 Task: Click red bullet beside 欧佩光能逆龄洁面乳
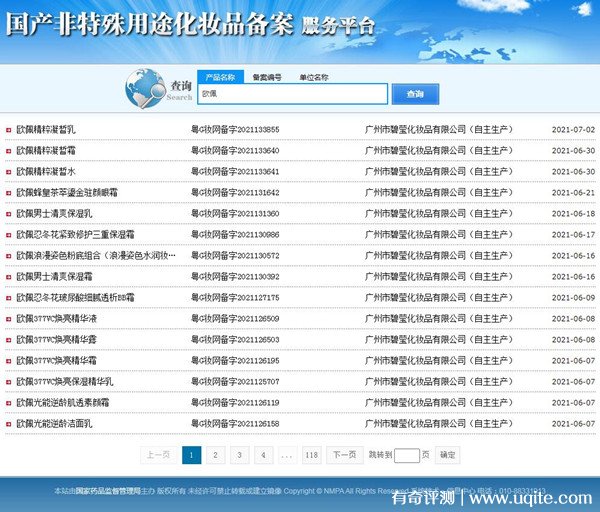pos(9,424)
